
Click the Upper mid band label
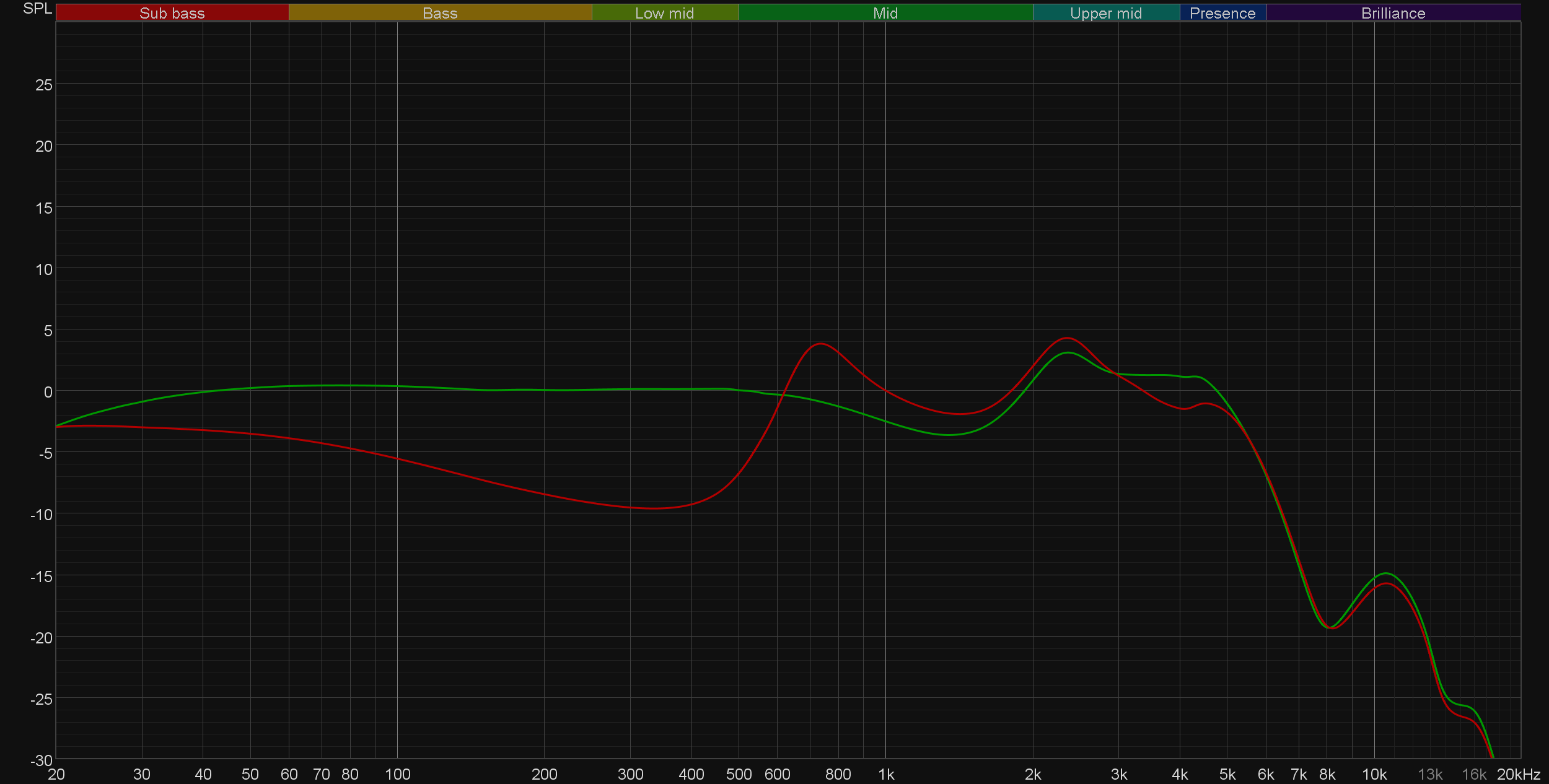pos(1105,13)
